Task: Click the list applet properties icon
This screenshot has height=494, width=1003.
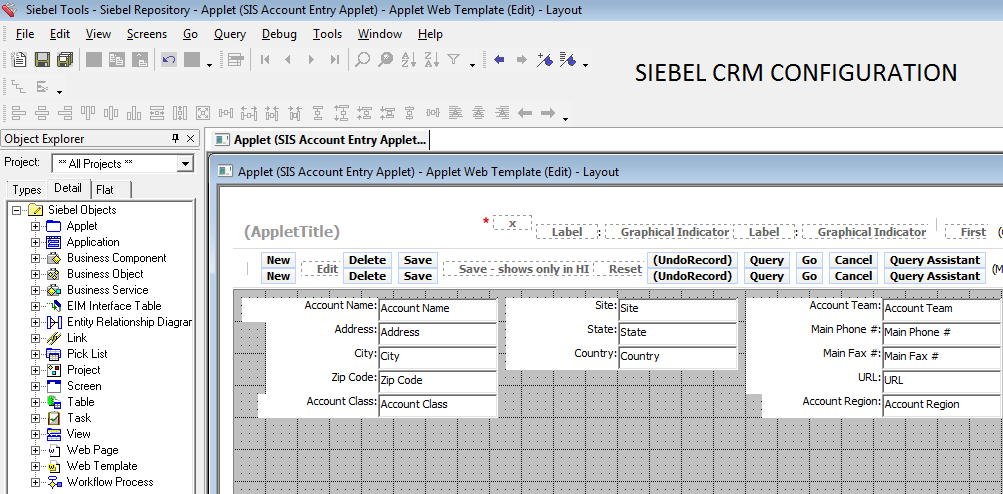Action: tap(235, 60)
